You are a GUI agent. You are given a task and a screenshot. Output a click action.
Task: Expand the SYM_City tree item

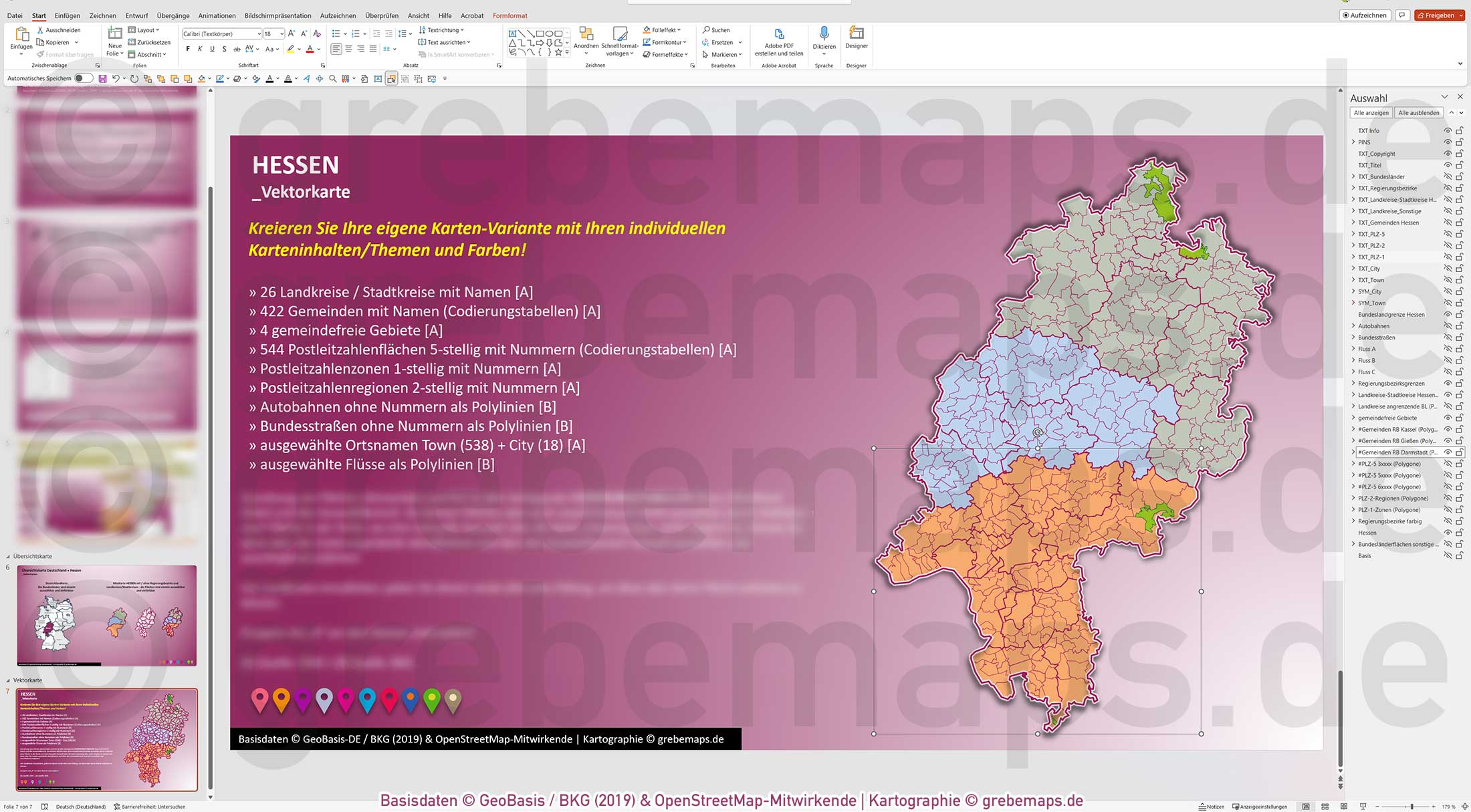click(1353, 291)
